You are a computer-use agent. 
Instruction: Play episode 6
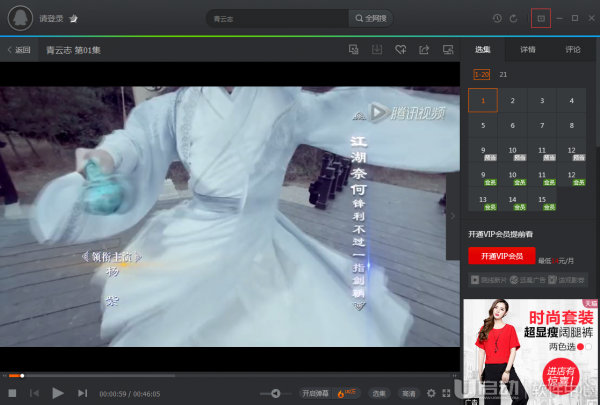512,125
